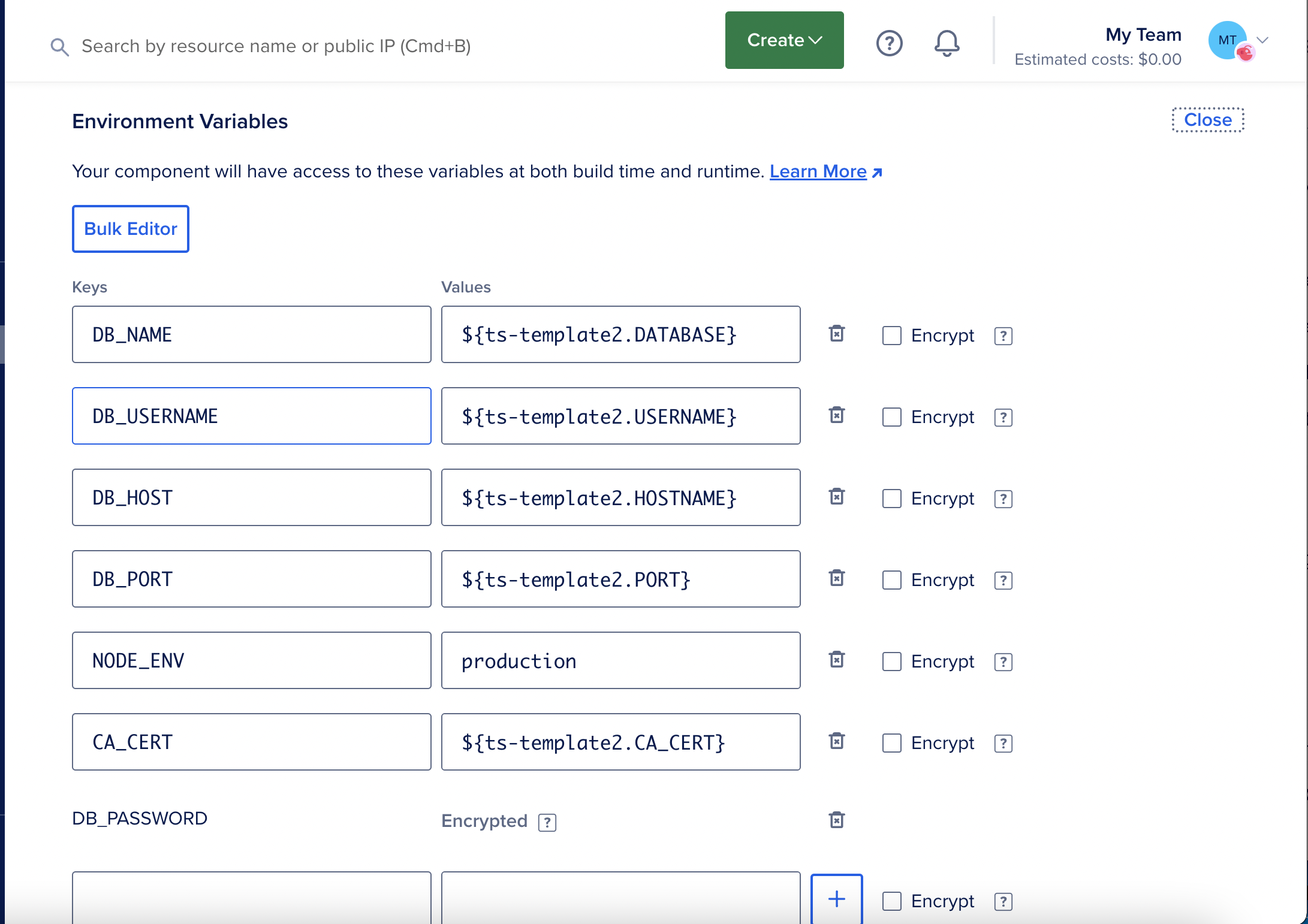
Task: Delete the DB_NAME variable row
Action: tap(837, 334)
